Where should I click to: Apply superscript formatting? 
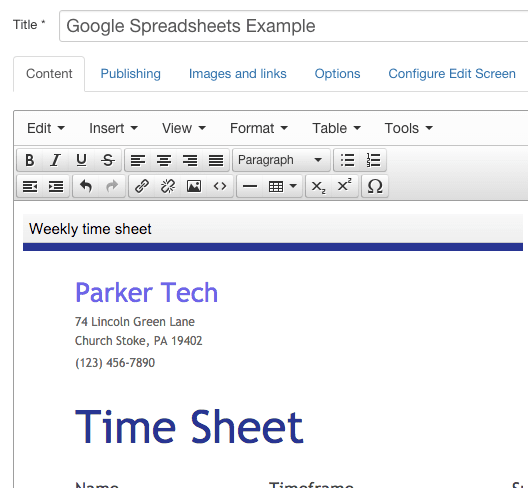344,186
